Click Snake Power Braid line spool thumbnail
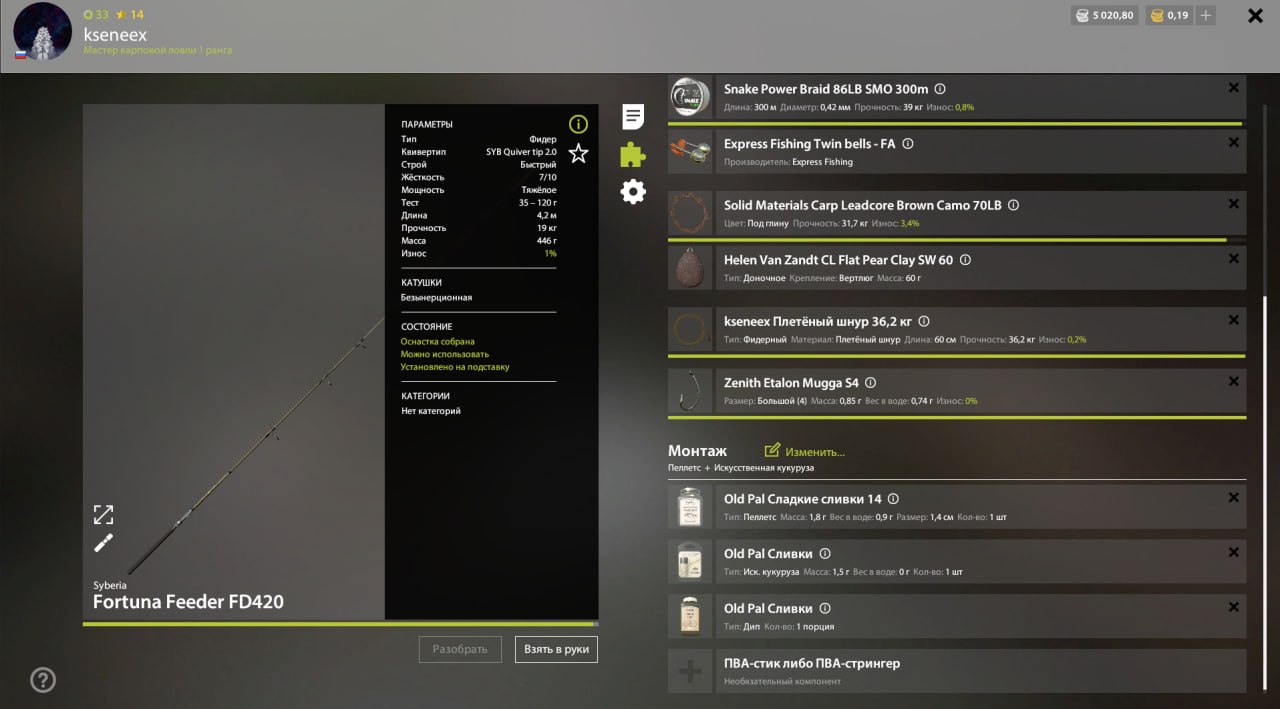Image resolution: width=1280 pixels, height=709 pixels. click(x=690, y=97)
